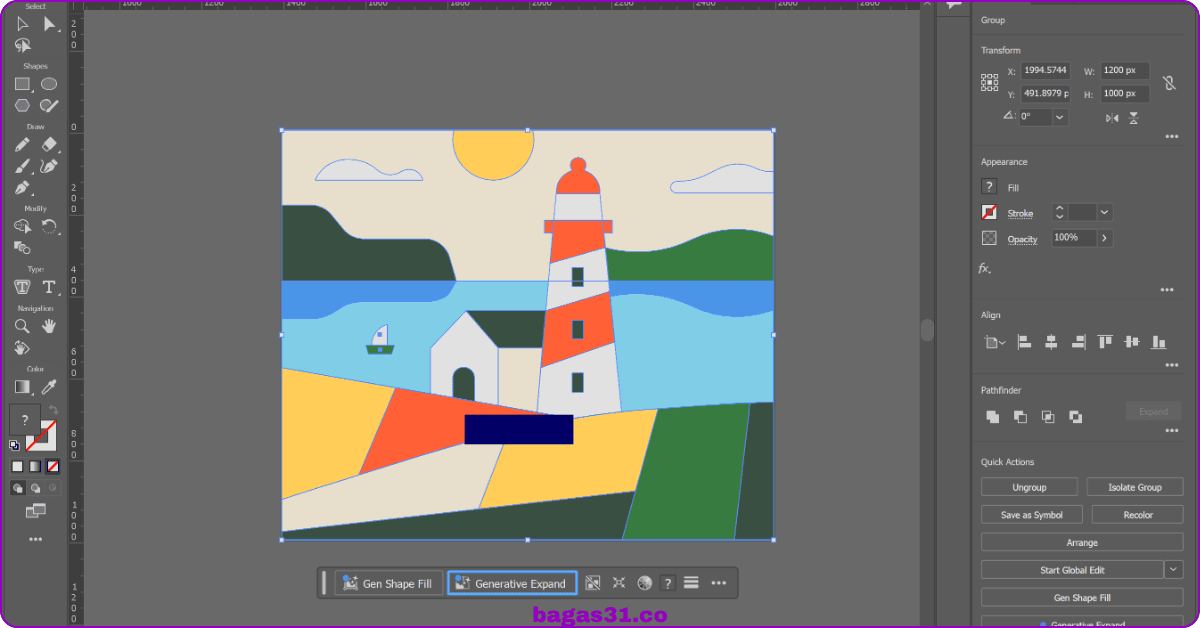Apply Pathfinder Minus Front mode
1200x628 pixels.
(x=1020, y=417)
